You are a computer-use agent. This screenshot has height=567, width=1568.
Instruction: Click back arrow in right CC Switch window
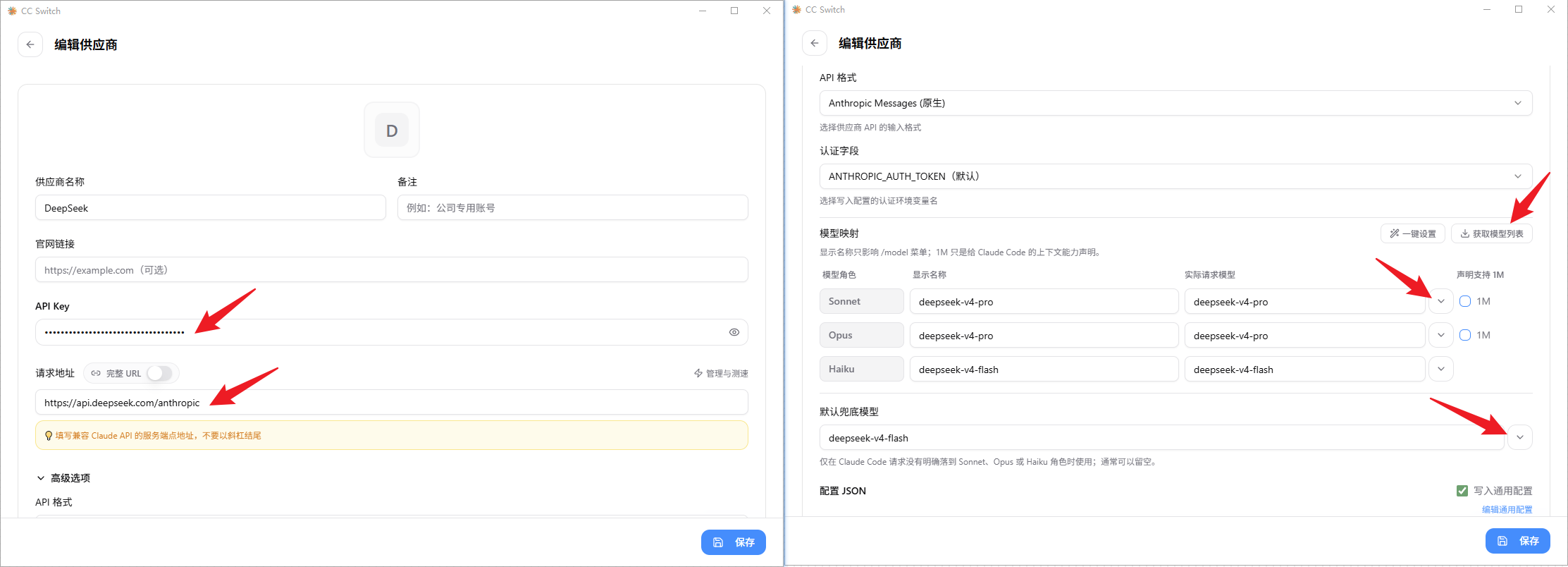coord(815,43)
